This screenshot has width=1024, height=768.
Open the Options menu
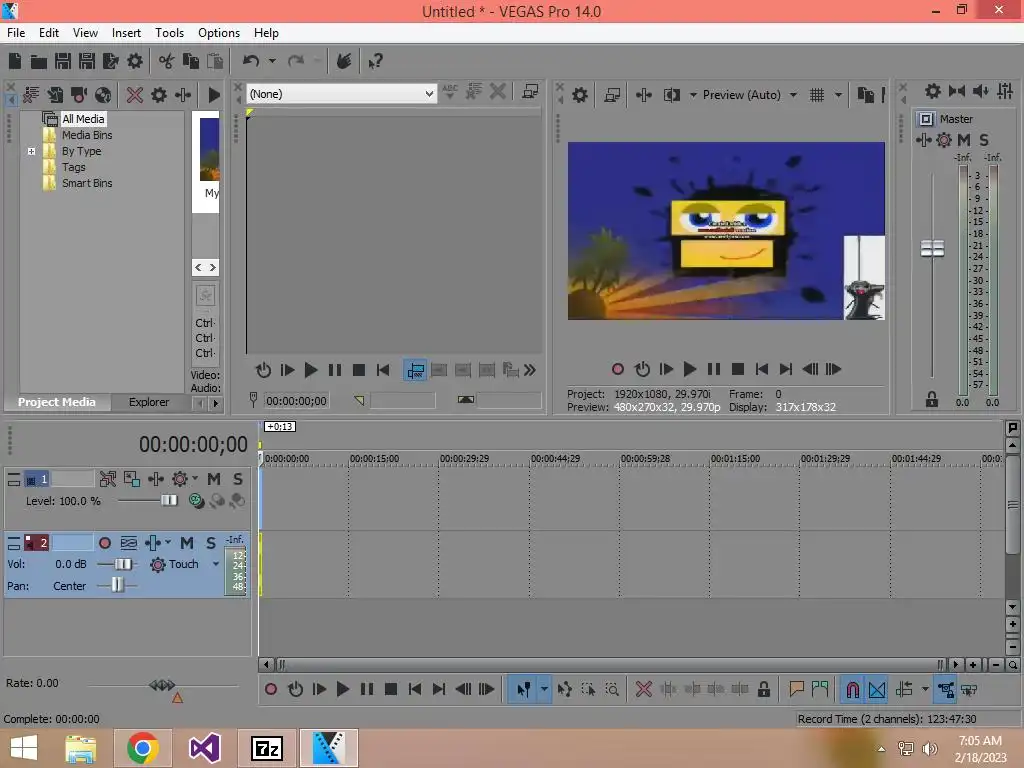219,33
